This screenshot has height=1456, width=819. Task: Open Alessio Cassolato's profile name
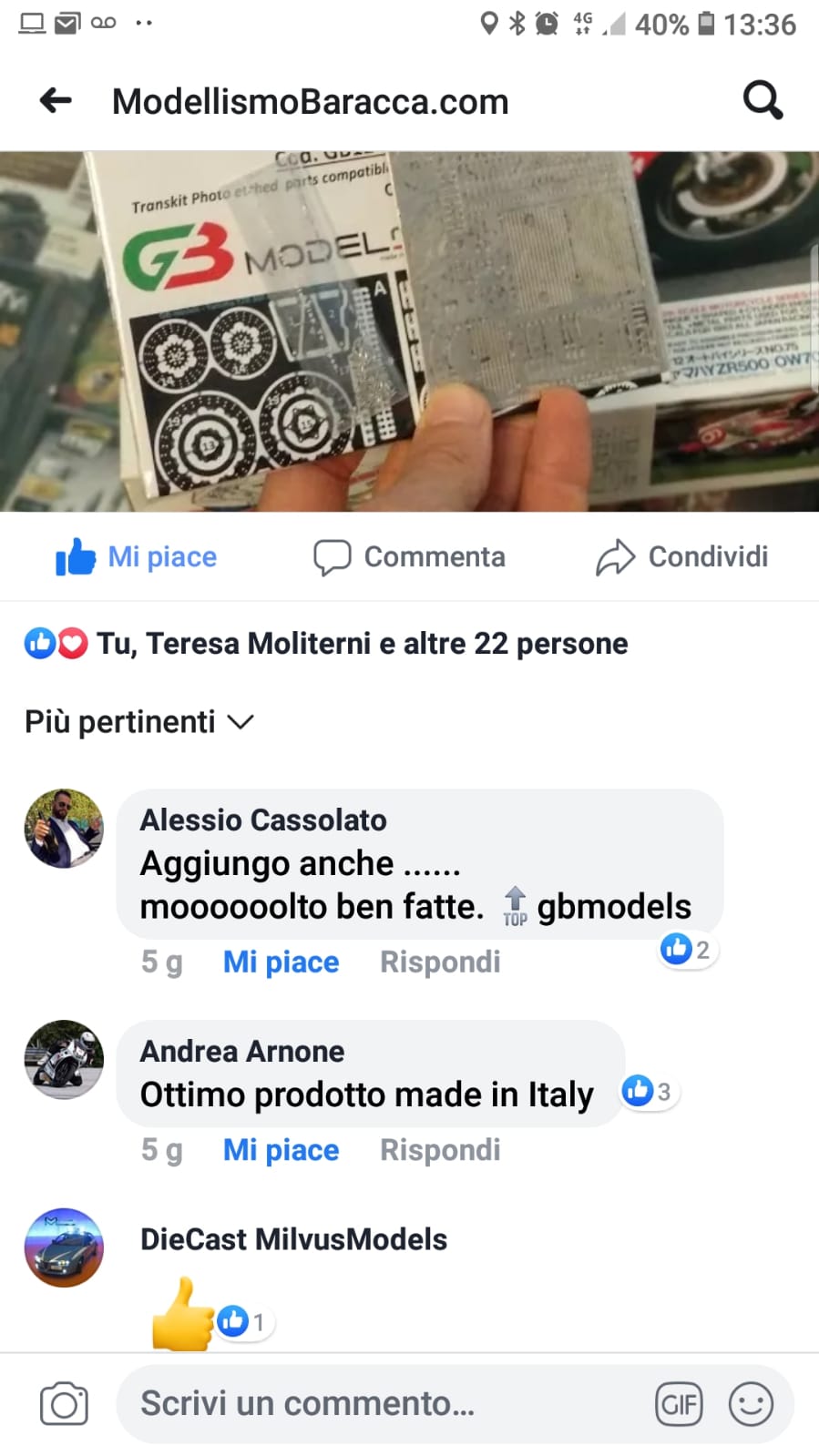pyautogui.click(x=263, y=820)
